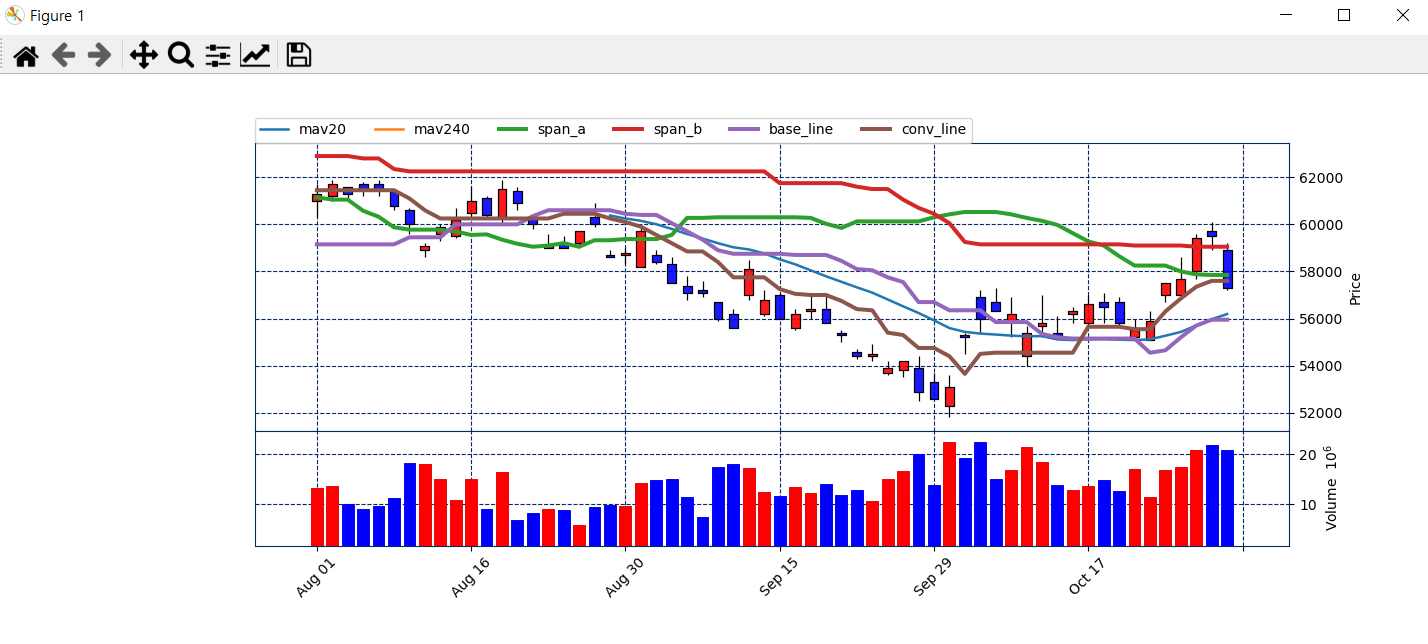
Task: Click the Volume axis label
Action: click(x=1330, y=488)
